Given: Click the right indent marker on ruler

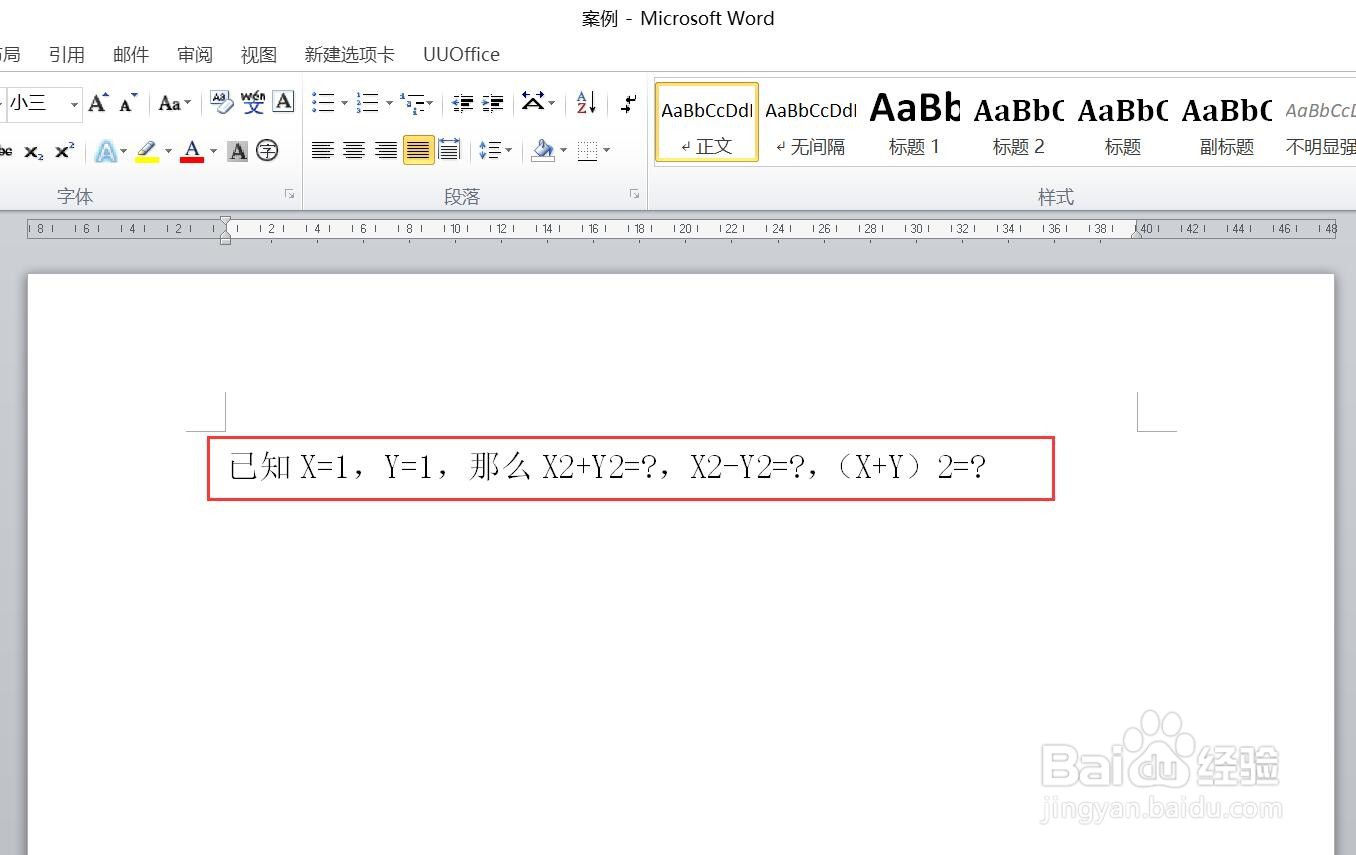Looking at the screenshot, I should [x=1137, y=233].
